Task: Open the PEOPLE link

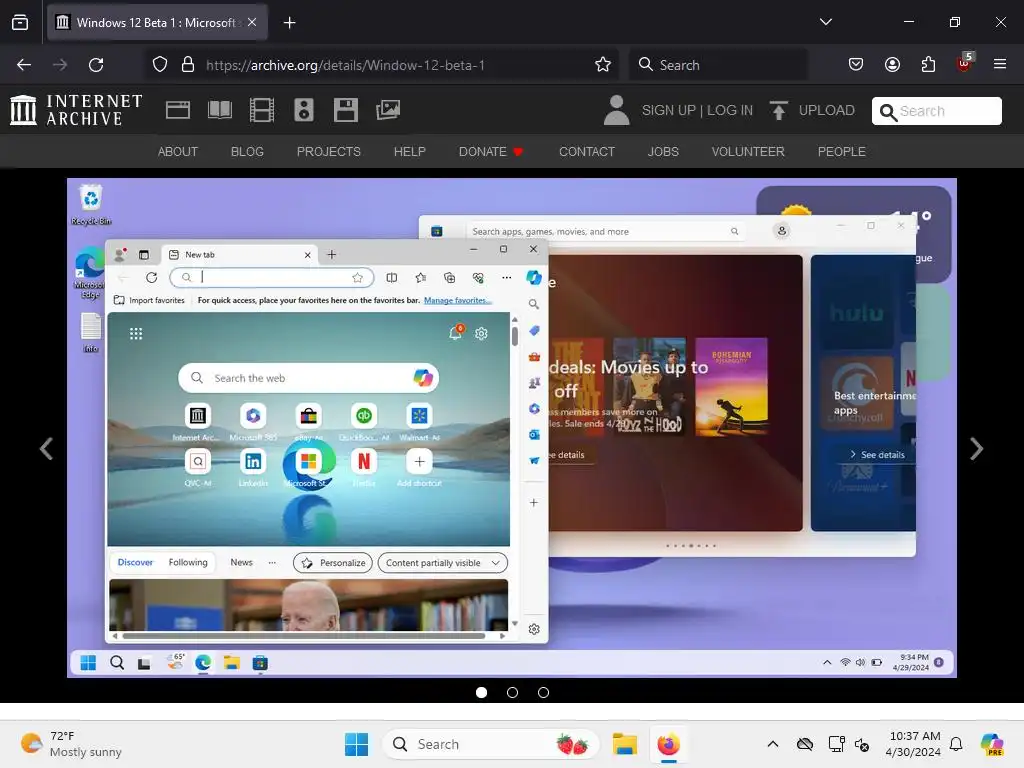Action: click(x=841, y=152)
